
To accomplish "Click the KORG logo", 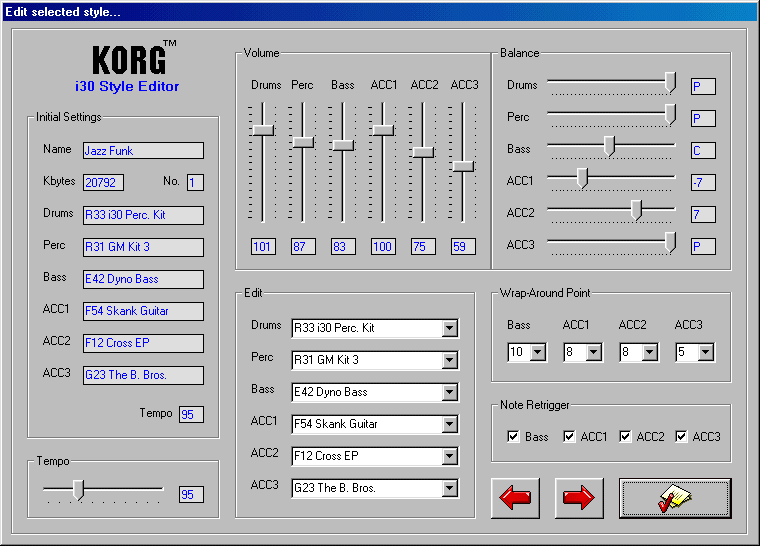I will coord(134,58).
